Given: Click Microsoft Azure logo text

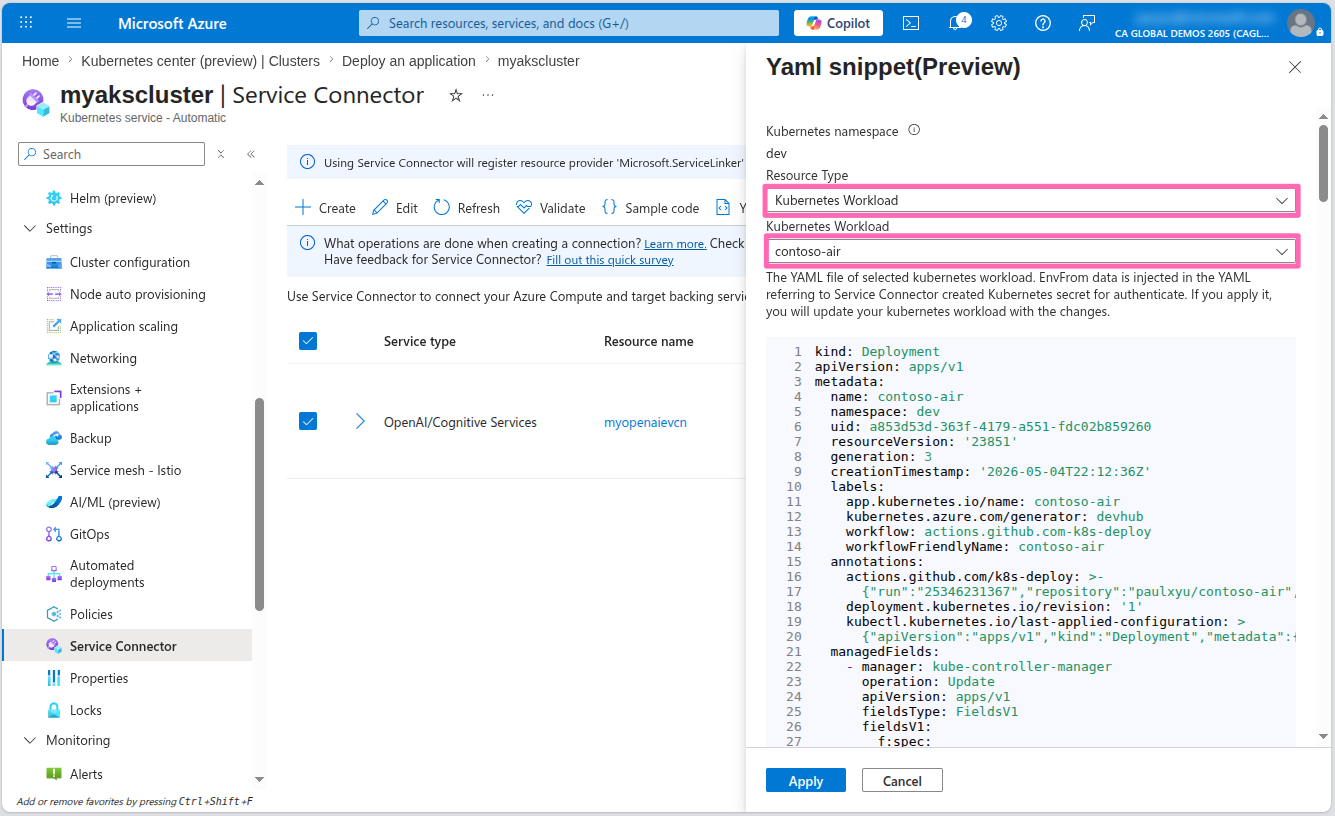Looking at the screenshot, I should [172, 23].
